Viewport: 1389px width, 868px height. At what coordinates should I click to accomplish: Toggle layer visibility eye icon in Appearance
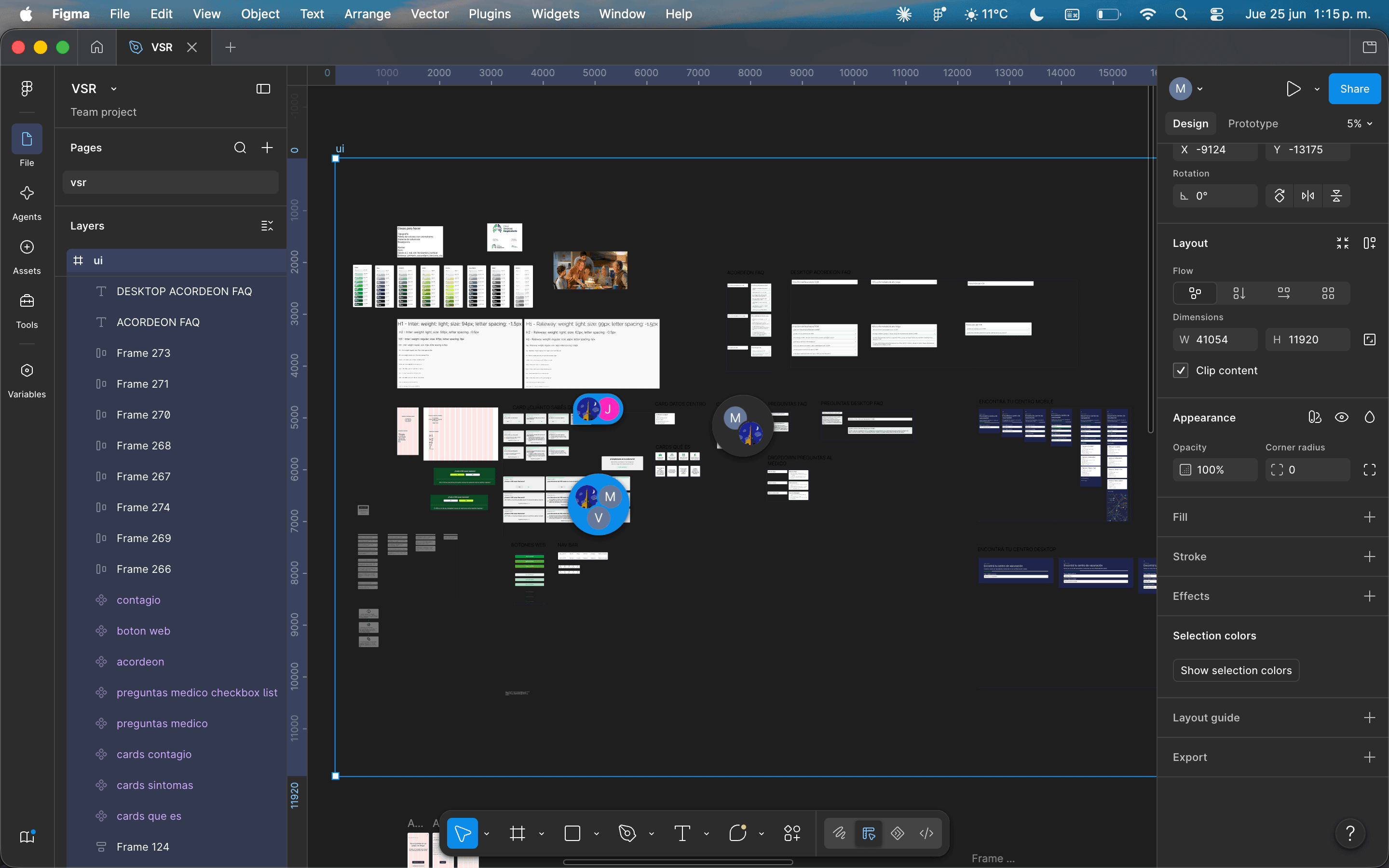point(1341,417)
